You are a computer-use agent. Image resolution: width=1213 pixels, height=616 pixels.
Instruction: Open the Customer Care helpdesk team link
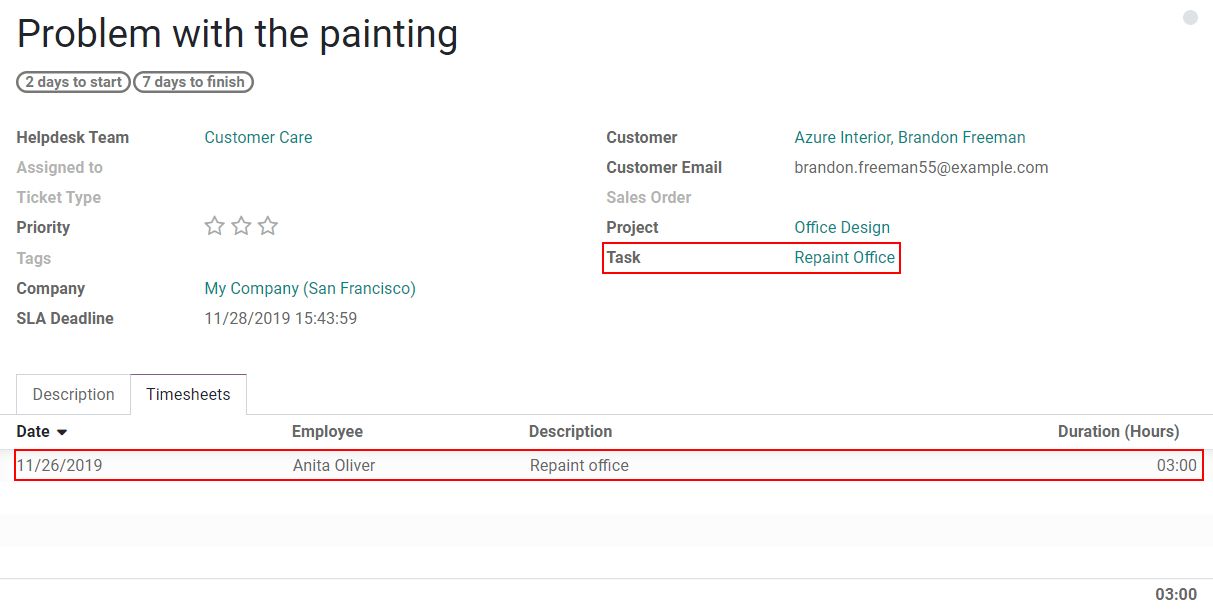pos(258,137)
